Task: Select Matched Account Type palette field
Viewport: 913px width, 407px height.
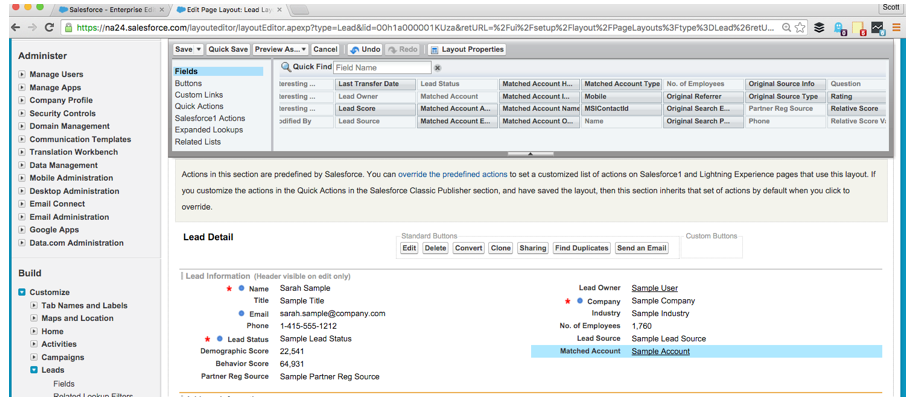Action: coord(621,84)
